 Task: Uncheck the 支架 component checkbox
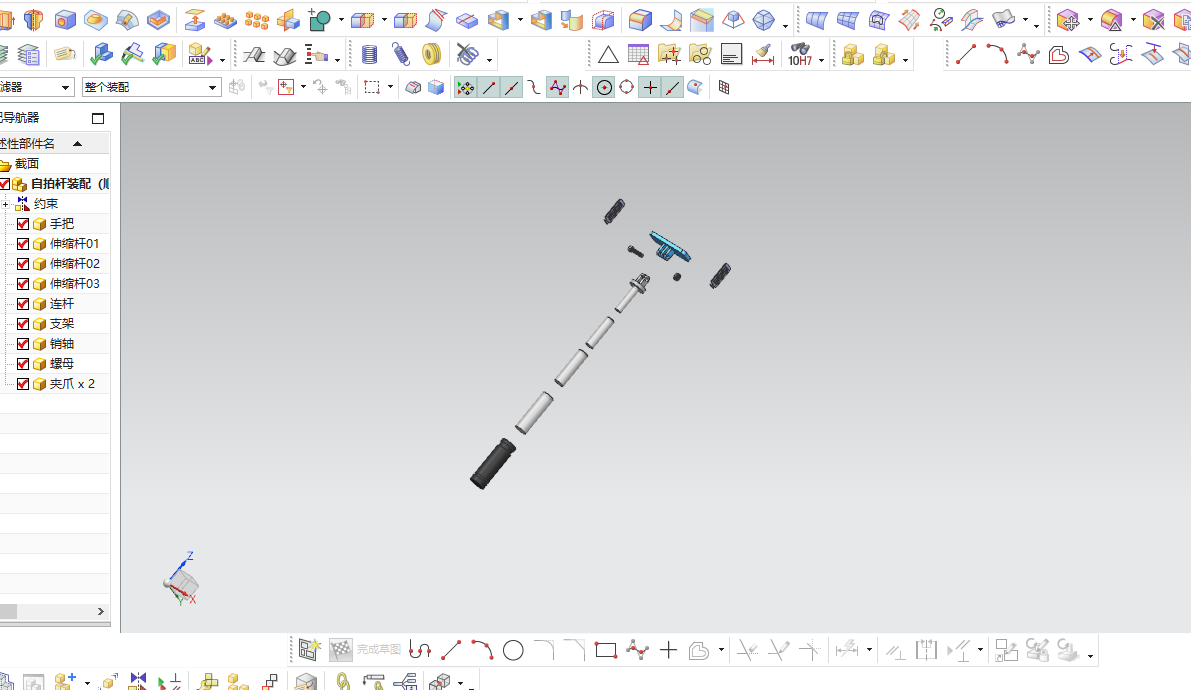coord(23,324)
